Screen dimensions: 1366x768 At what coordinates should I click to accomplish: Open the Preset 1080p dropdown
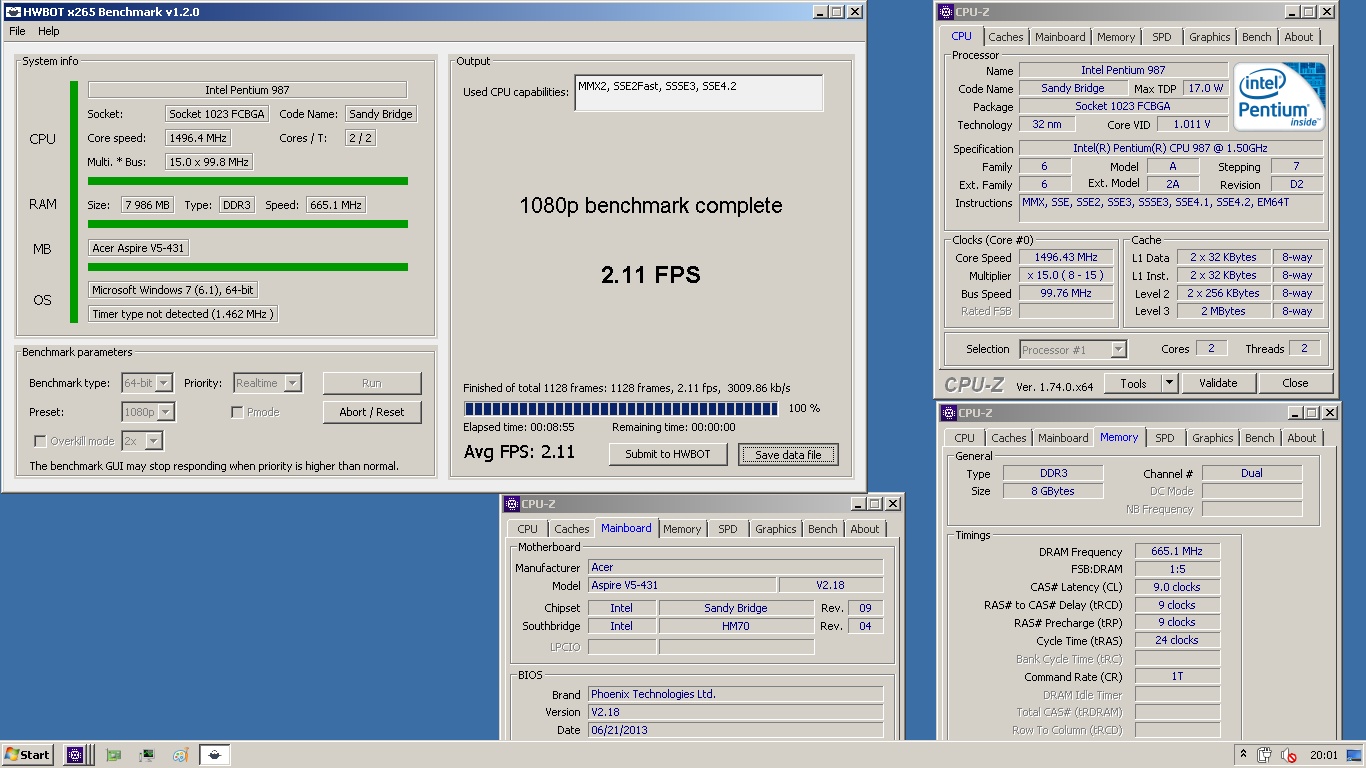coord(148,412)
